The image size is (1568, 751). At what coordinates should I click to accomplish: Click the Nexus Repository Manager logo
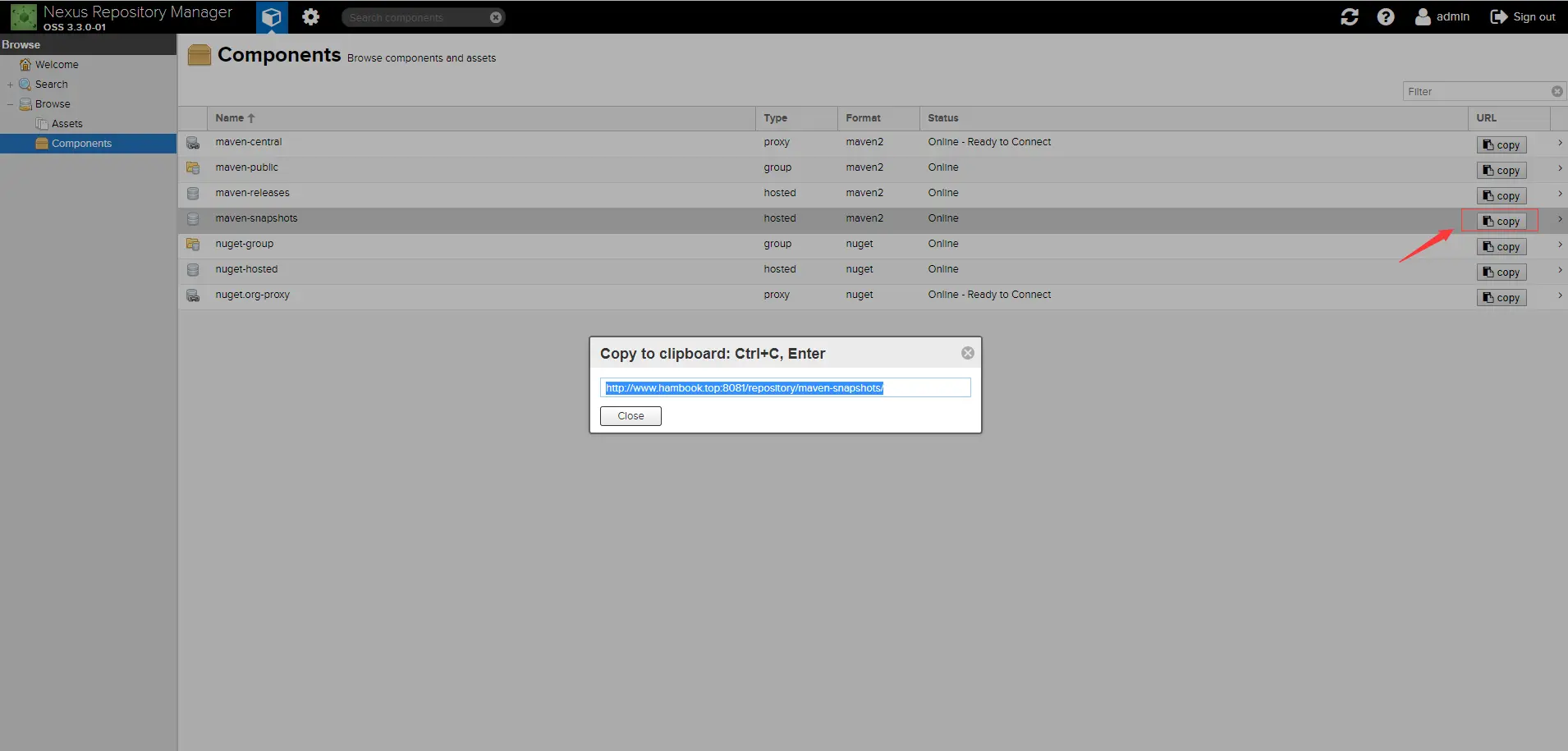click(x=23, y=16)
